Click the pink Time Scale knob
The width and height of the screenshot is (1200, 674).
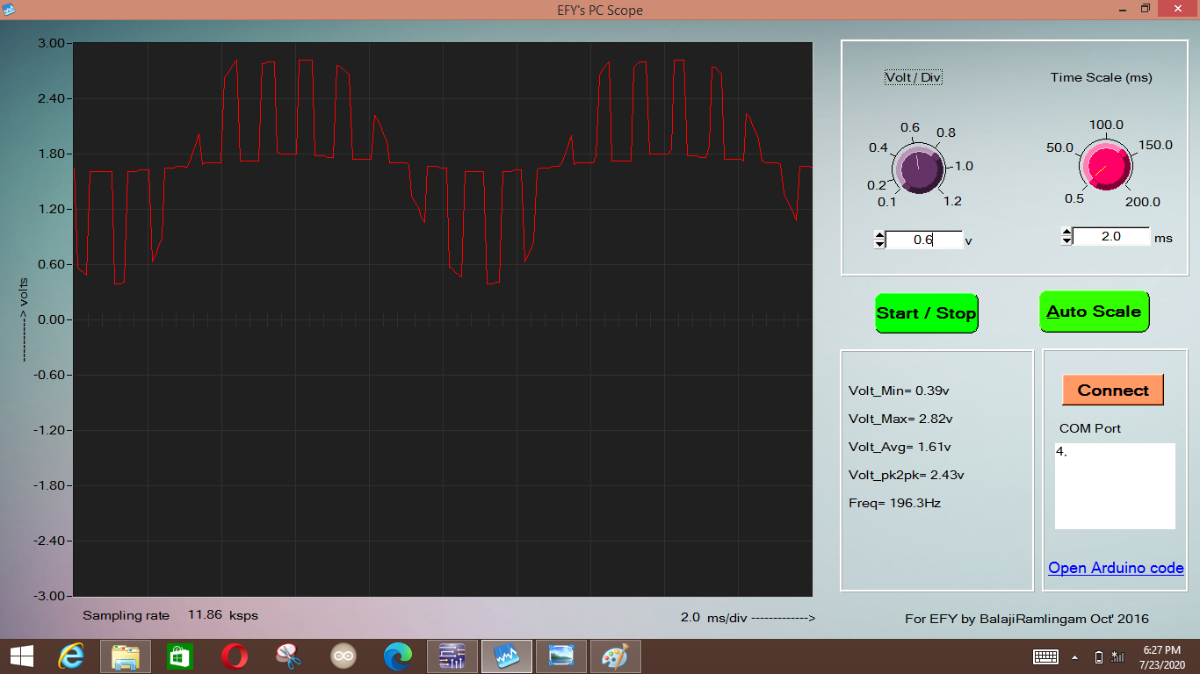pyautogui.click(x=1104, y=166)
